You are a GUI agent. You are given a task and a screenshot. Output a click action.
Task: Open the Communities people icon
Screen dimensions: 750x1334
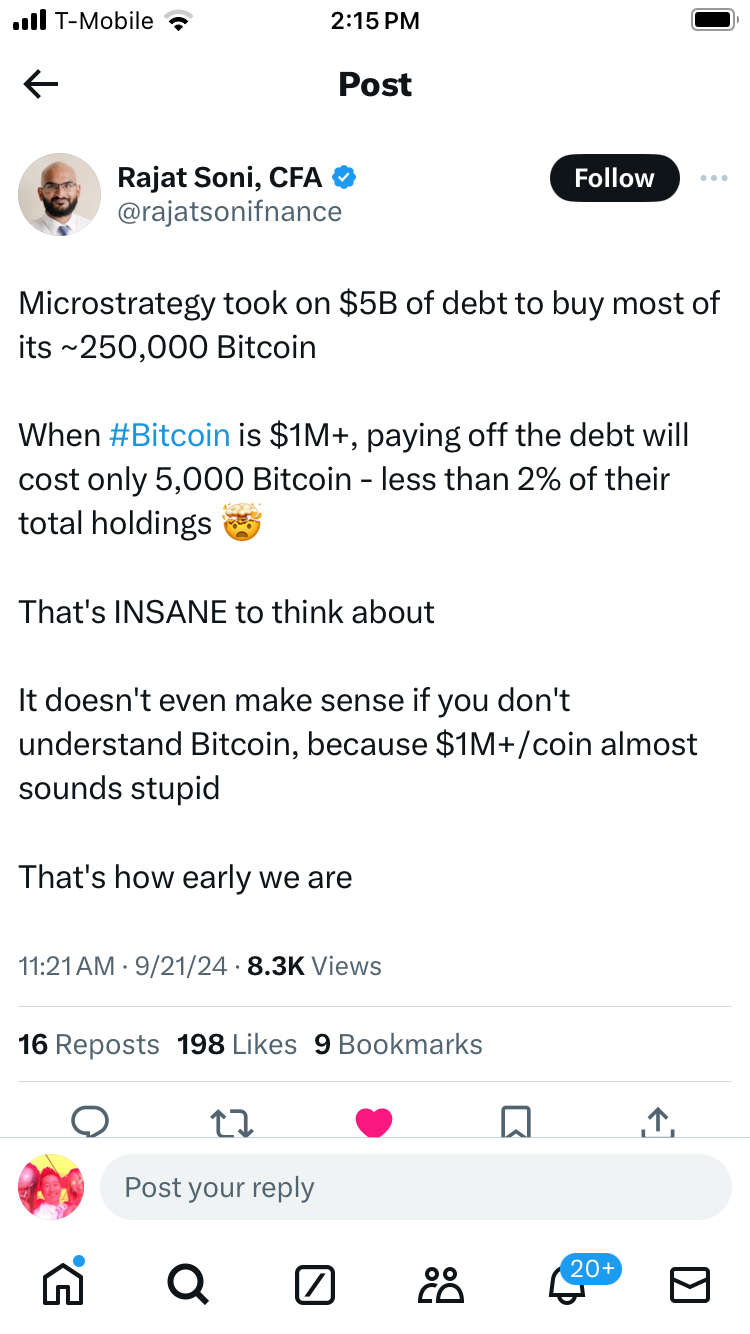(441, 1284)
